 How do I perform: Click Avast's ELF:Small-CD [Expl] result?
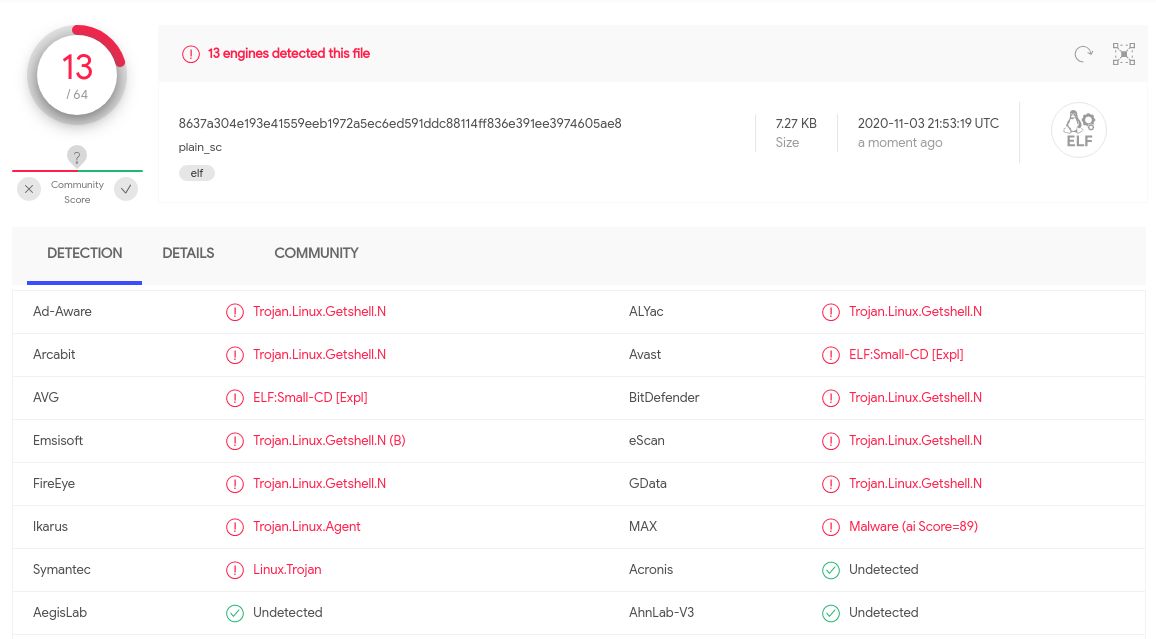click(x=906, y=355)
